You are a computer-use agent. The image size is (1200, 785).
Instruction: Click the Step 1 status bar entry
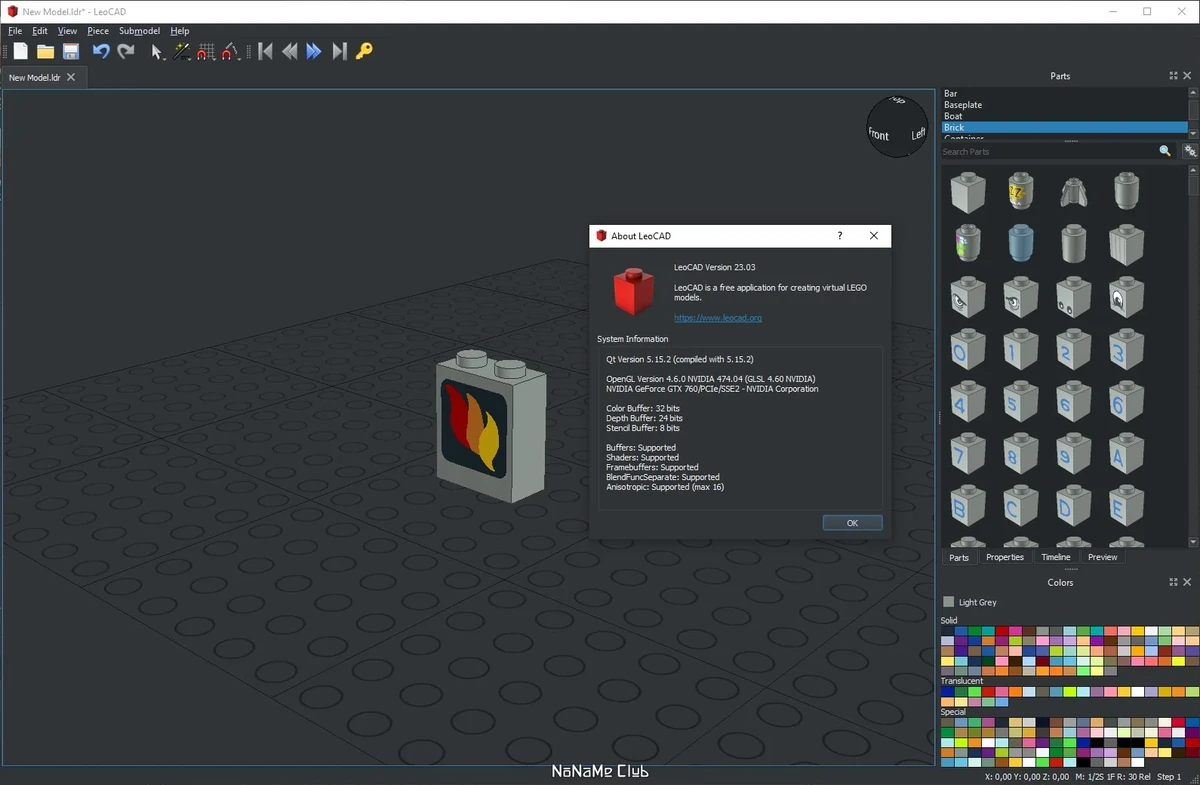tap(1169, 777)
